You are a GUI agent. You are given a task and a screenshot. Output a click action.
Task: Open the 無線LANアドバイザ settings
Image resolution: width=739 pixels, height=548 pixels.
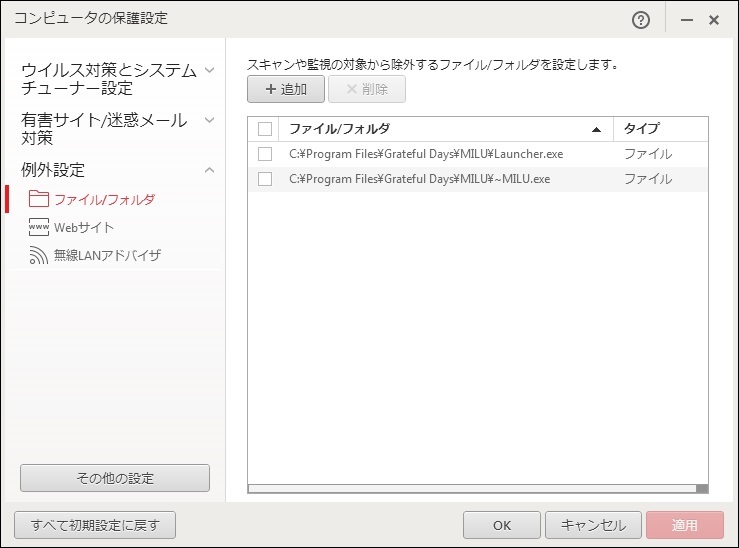point(107,255)
